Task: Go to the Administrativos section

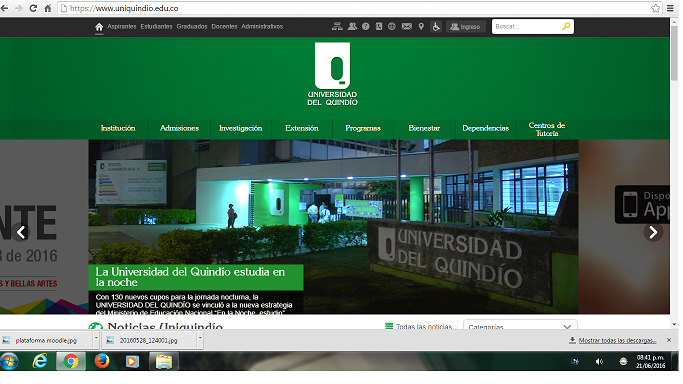Action: (x=262, y=27)
